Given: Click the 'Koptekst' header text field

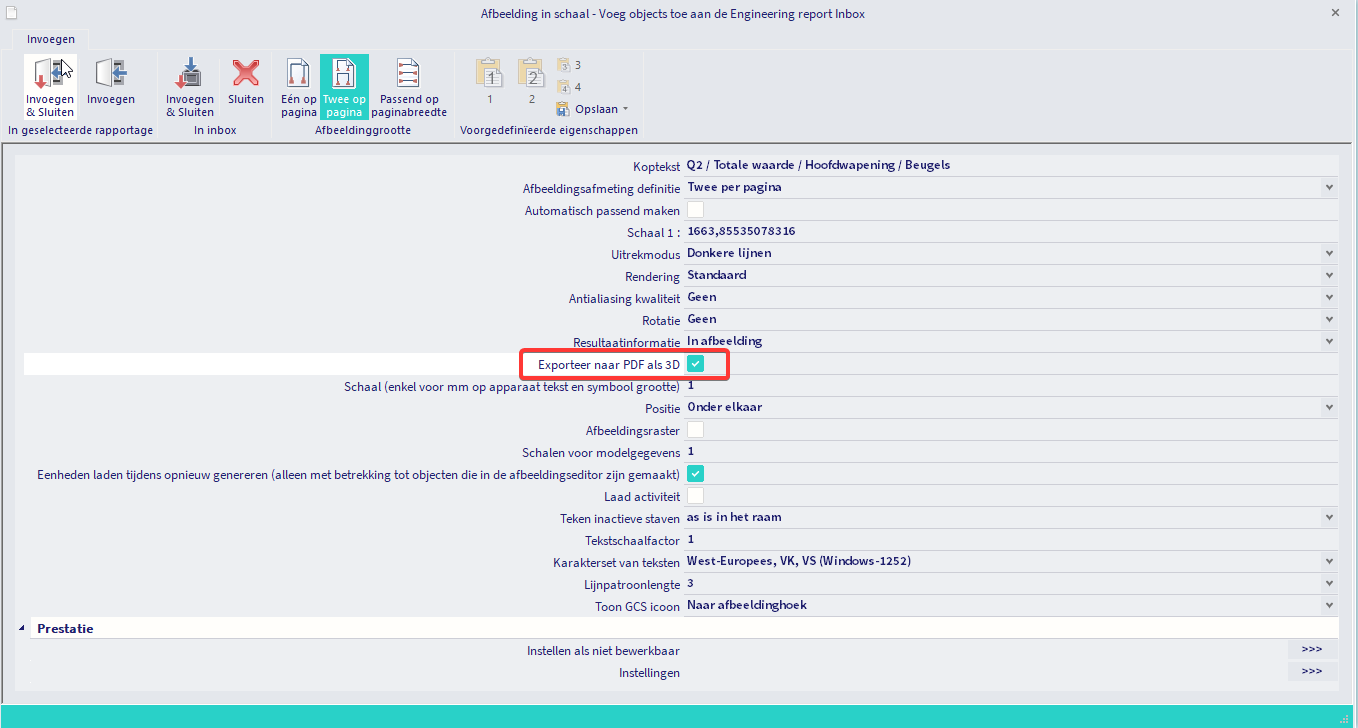Looking at the screenshot, I should tap(900, 164).
